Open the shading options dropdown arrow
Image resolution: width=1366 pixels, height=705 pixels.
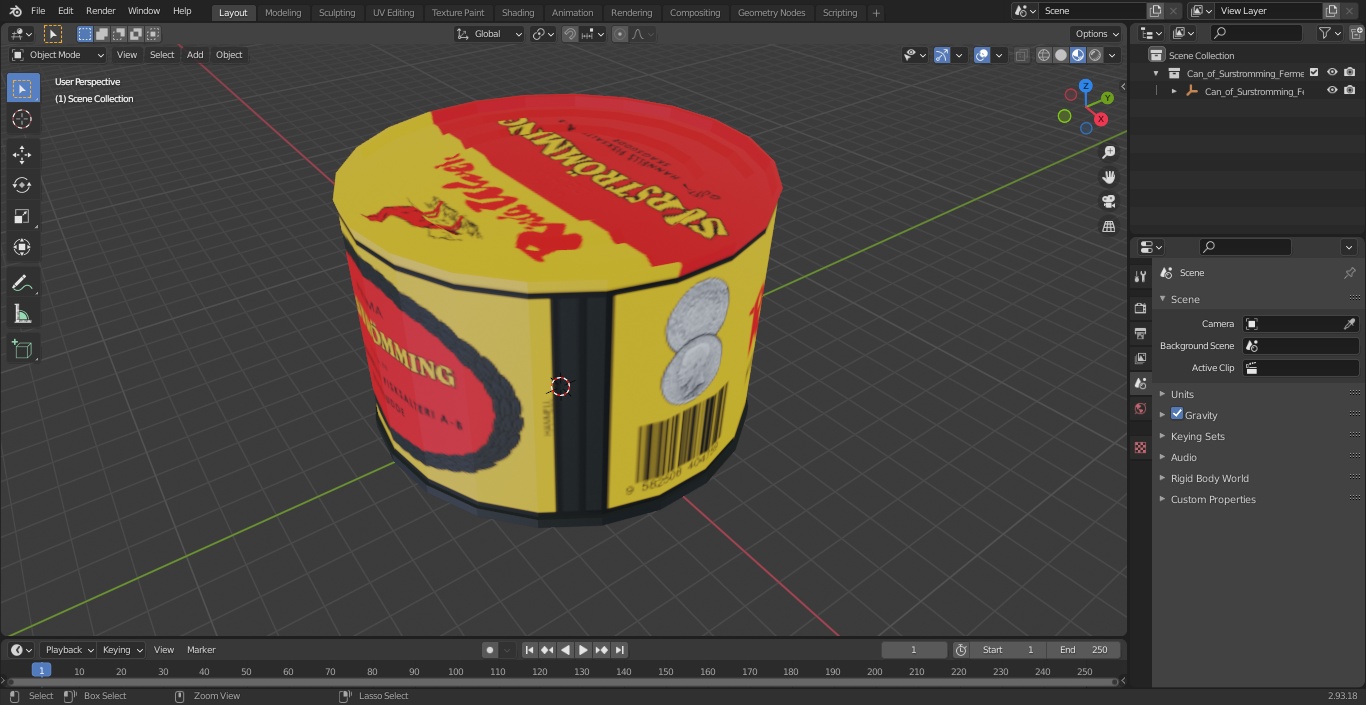tap(1113, 55)
